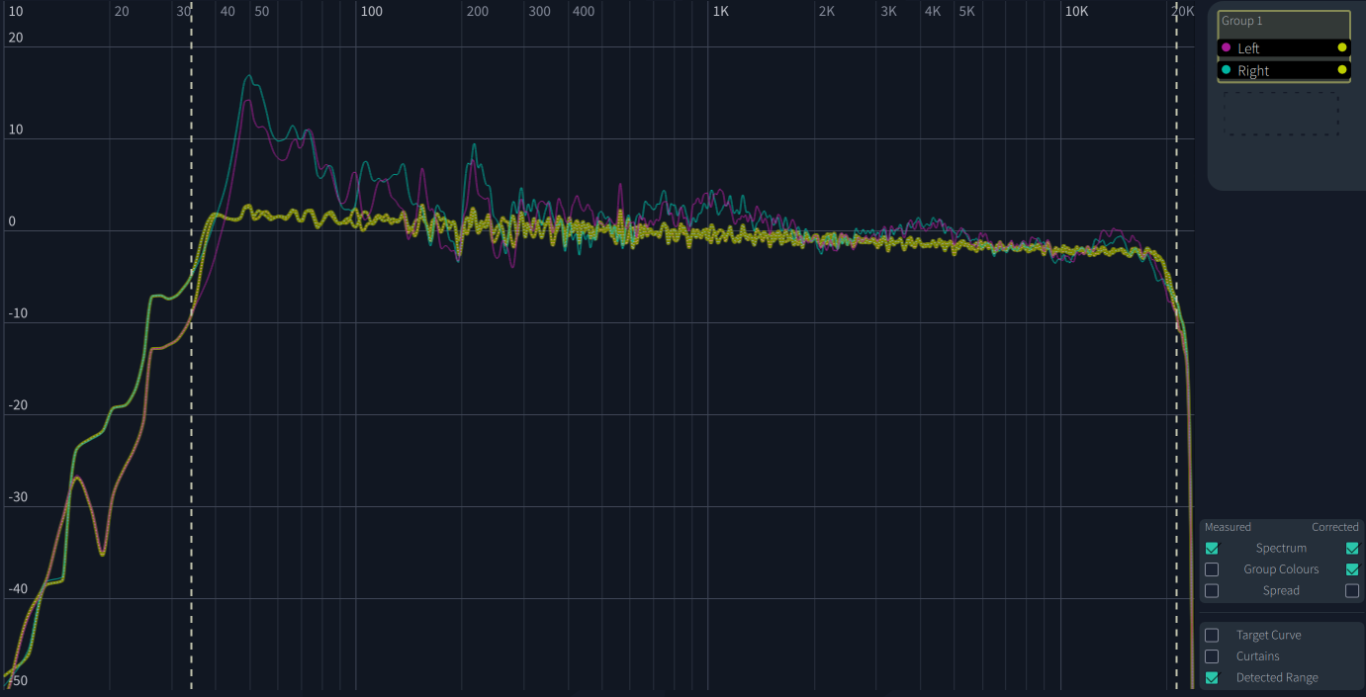Click the magenta dot of Left channel

tap(1226, 48)
